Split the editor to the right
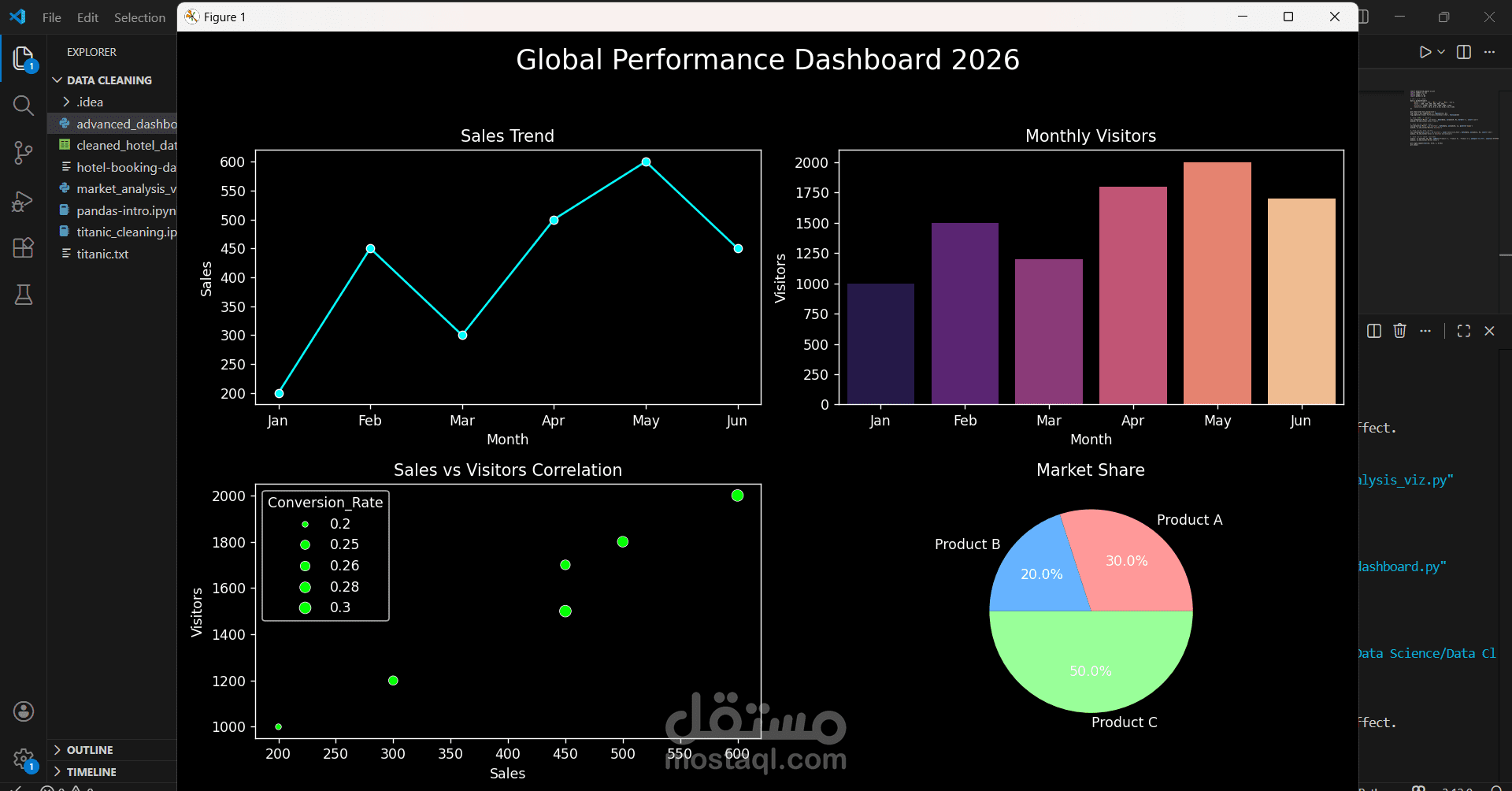Viewport: 1512px width, 791px height. click(x=1464, y=52)
